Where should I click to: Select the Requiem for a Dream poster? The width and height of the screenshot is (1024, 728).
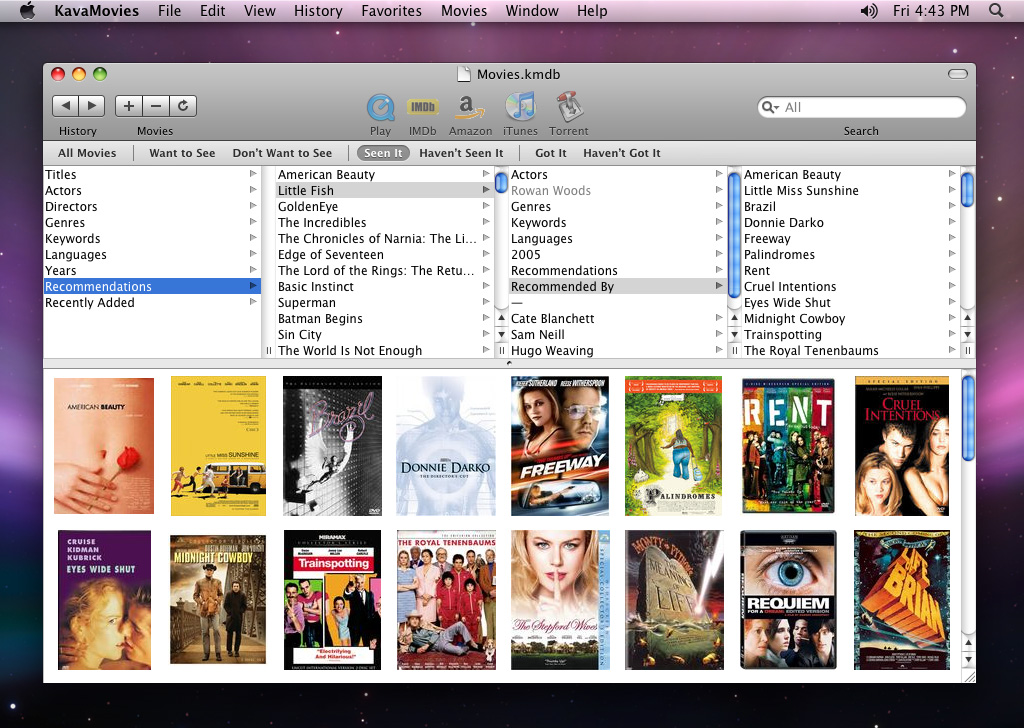tap(788, 600)
